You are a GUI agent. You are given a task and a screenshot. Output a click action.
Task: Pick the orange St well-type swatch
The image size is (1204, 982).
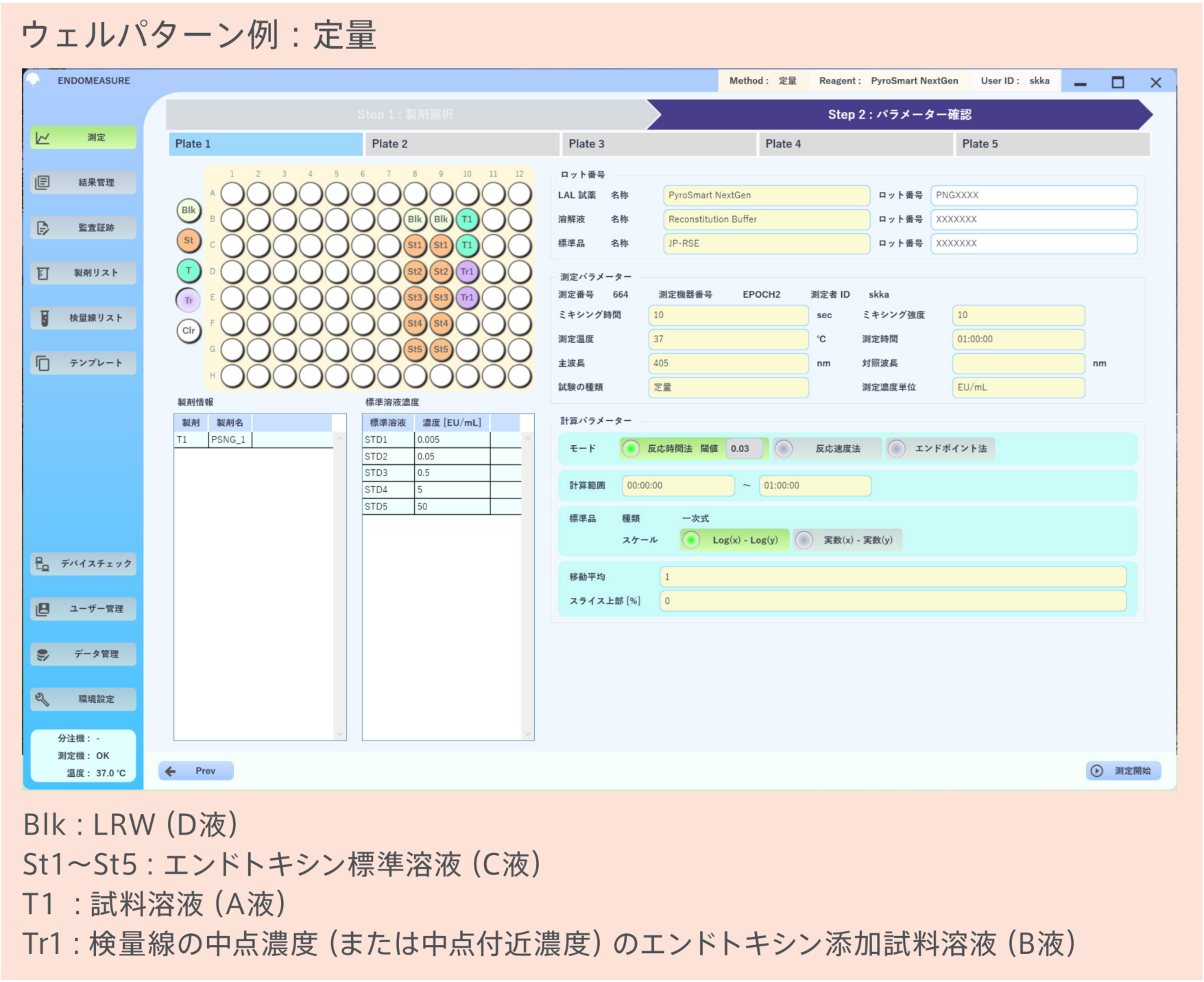point(189,241)
